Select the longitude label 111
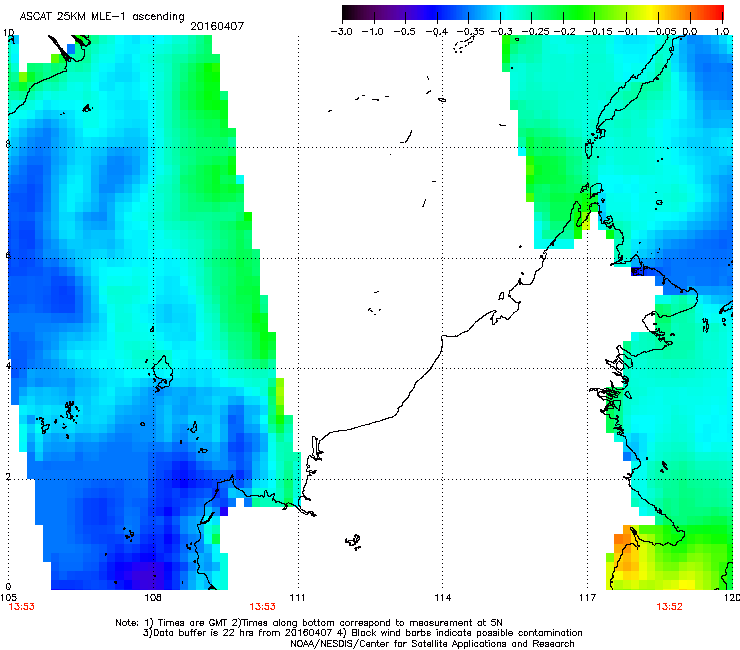 [x=297, y=598]
